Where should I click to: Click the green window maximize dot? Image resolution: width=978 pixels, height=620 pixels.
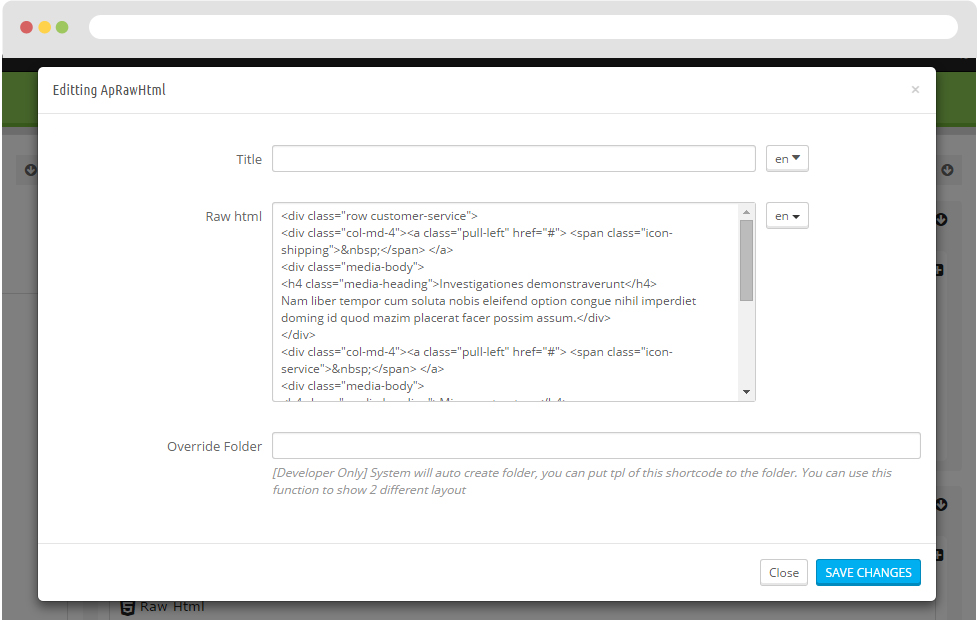(x=62, y=27)
